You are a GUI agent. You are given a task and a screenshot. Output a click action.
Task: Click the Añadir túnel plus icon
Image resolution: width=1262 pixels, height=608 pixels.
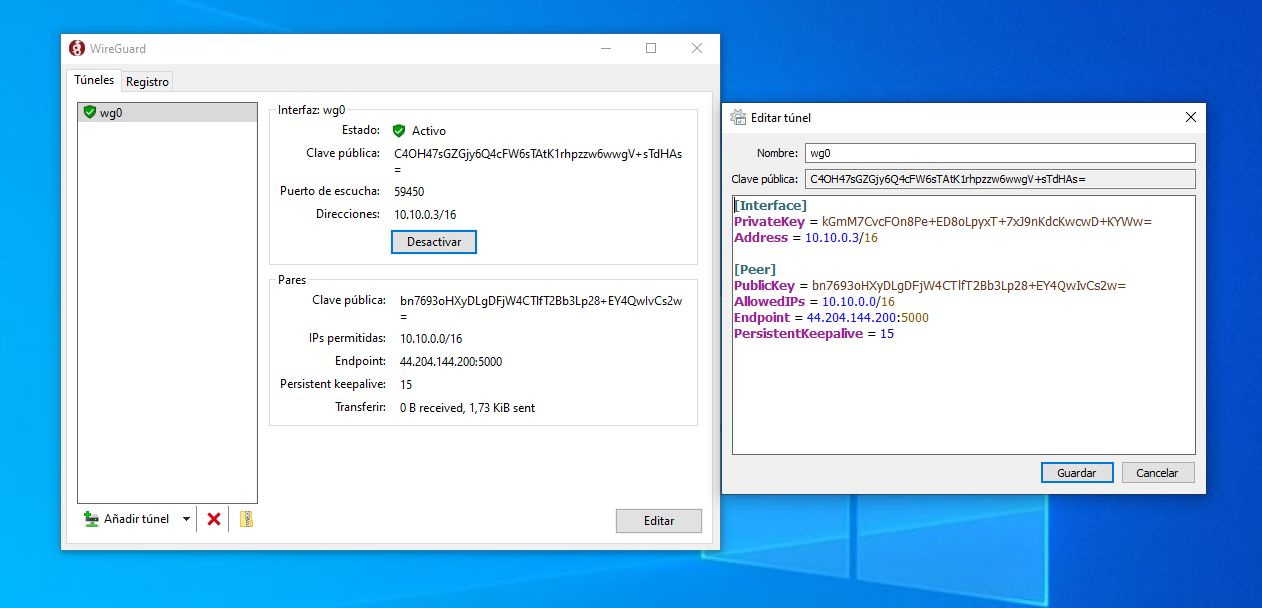[x=91, y=519]
